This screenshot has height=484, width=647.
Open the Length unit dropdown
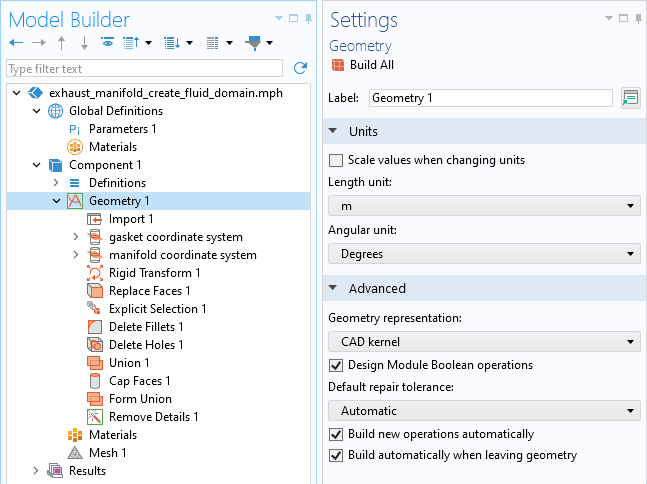pyautogui.click(x=484, y=206)
